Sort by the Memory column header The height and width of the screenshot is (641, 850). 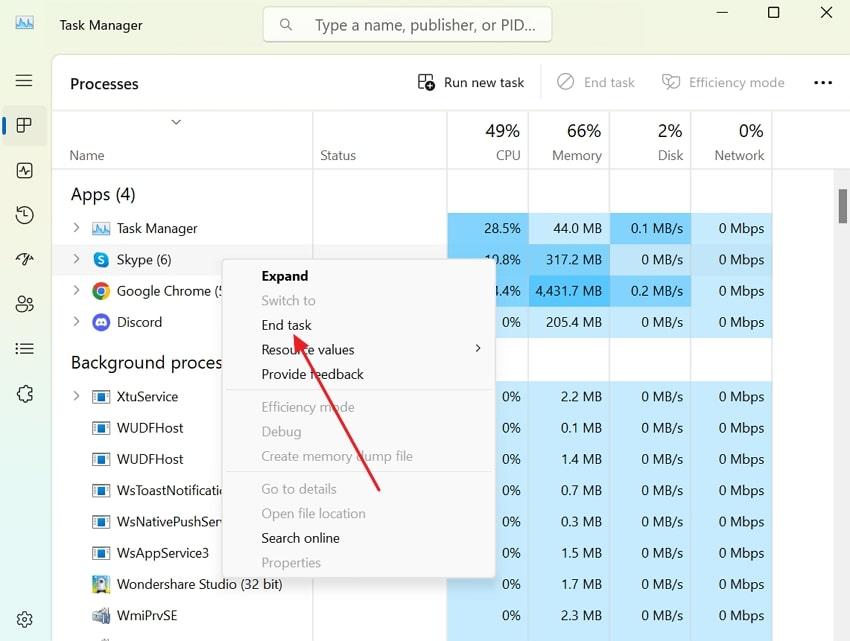click(569, 141)
